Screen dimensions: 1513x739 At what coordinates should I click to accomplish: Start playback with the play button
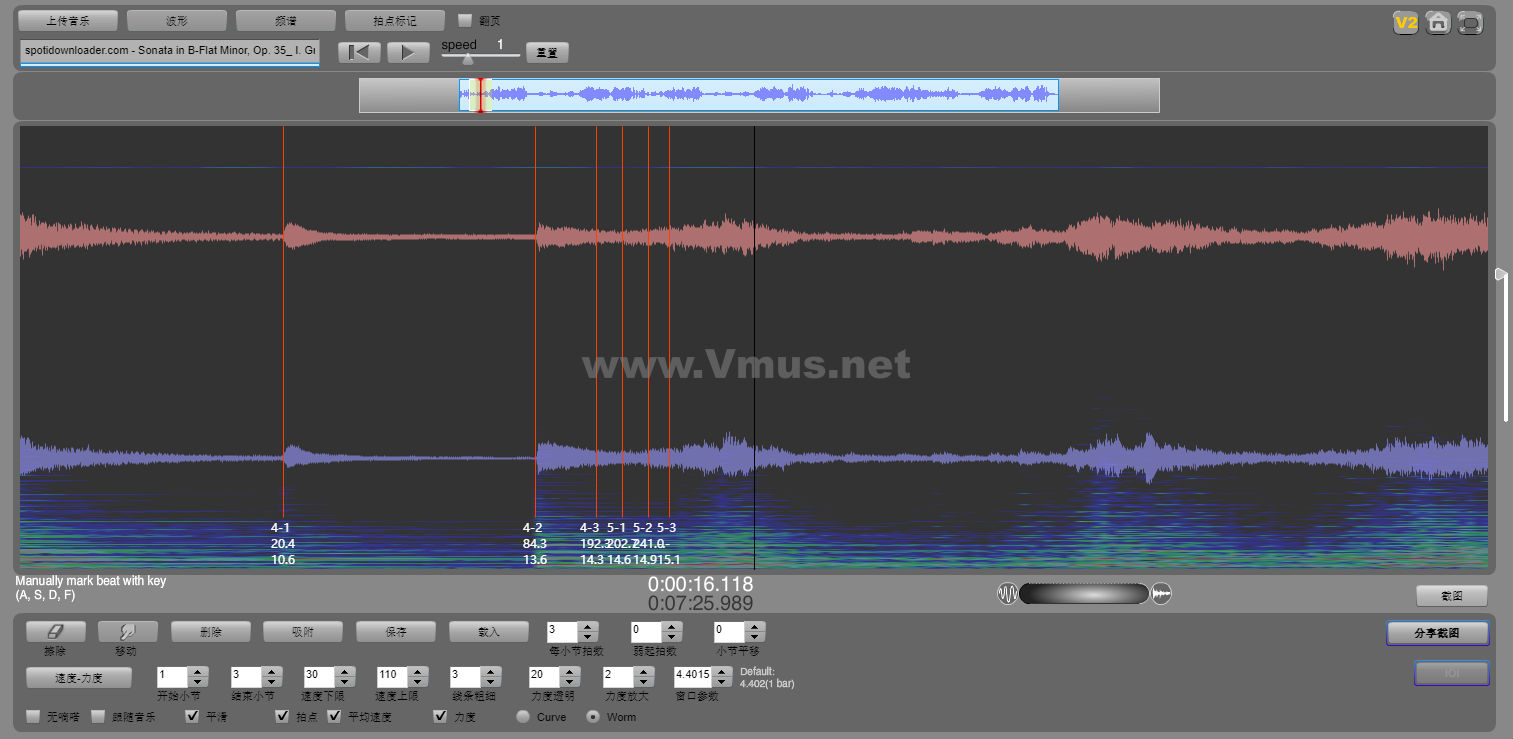[408, 52]
